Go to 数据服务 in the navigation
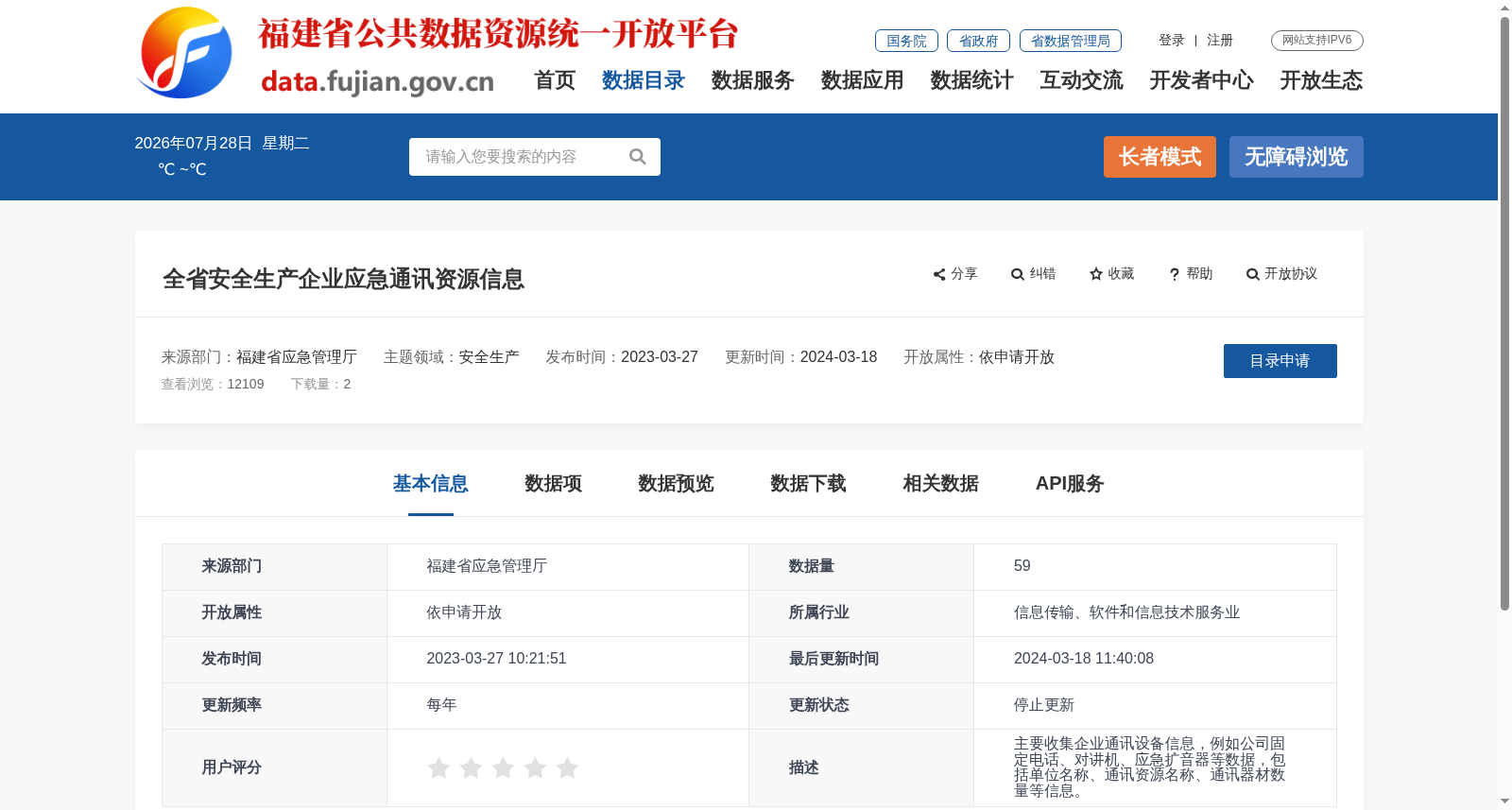Viewport: 1512px width, 810px height. click(753, 80)
